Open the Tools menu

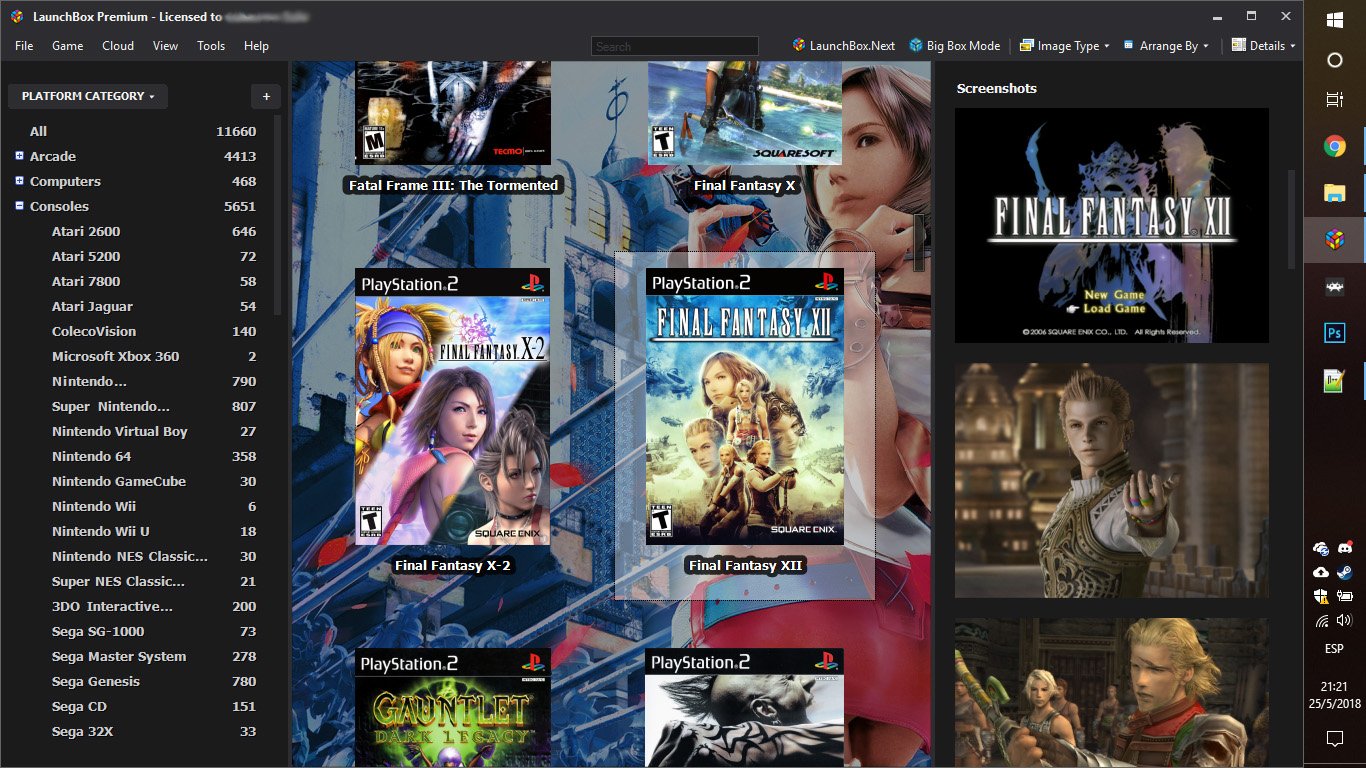(x=211, y=46)
